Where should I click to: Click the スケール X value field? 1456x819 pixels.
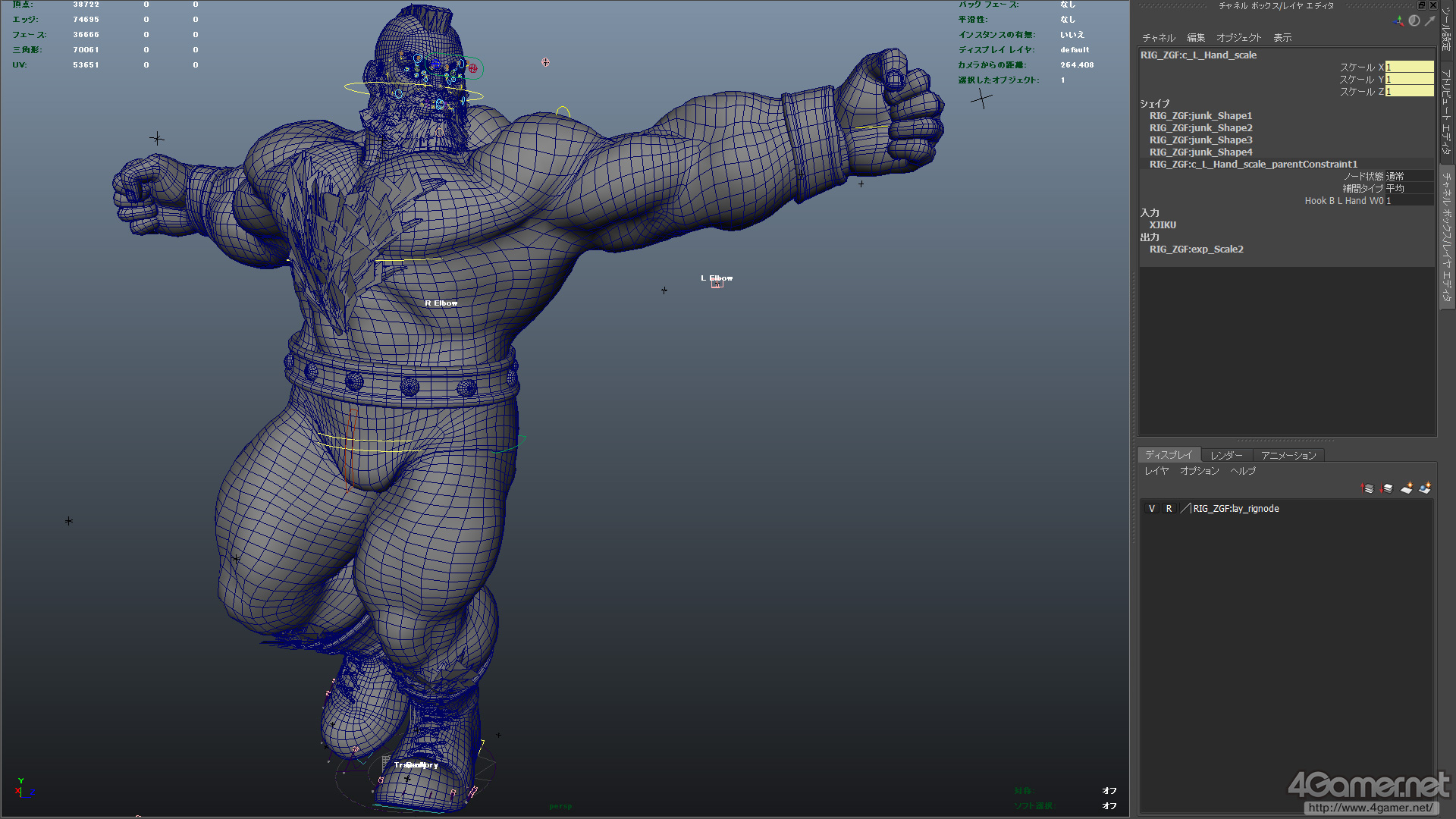pos(1409,67)
